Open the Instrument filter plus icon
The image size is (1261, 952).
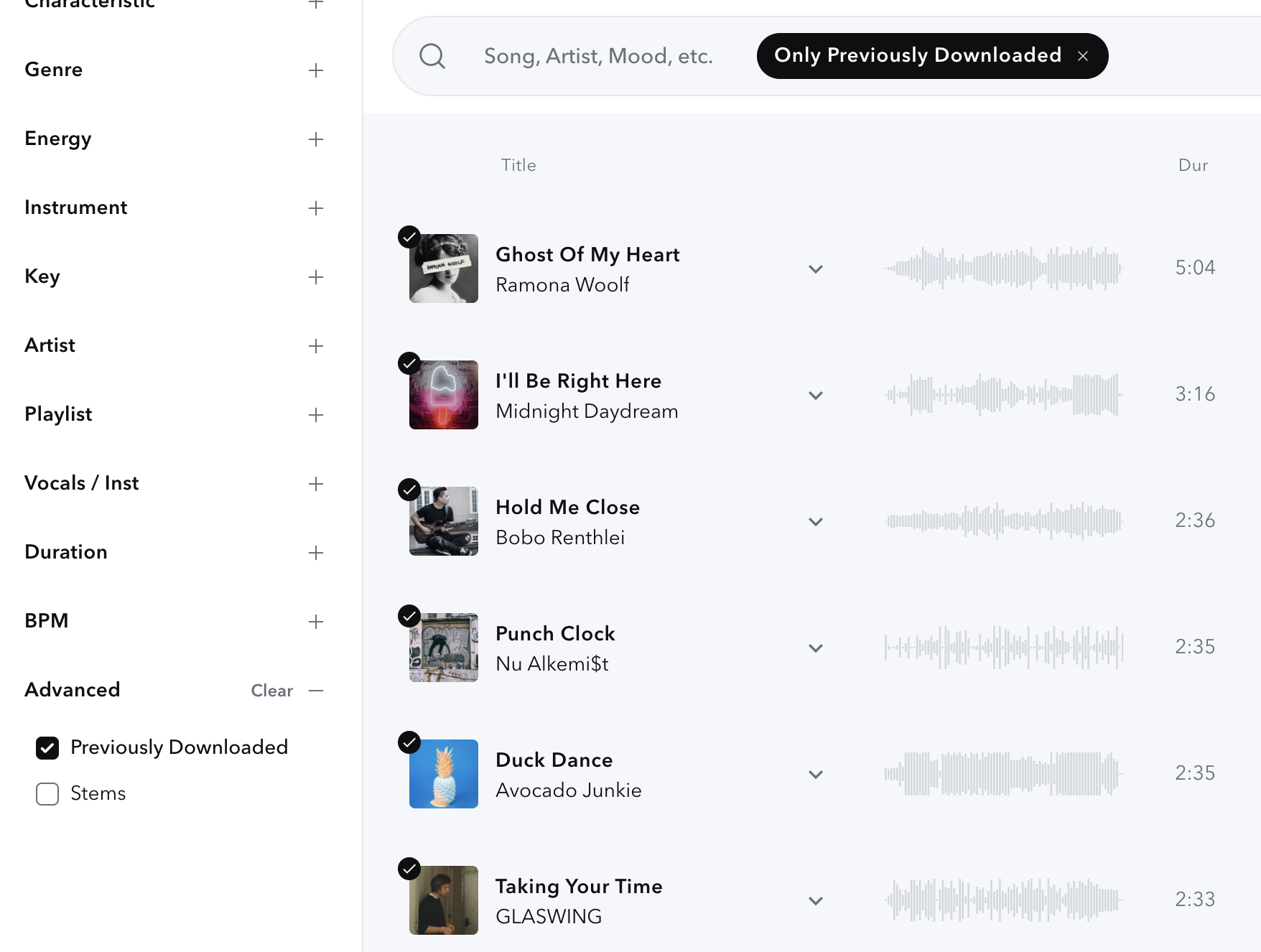pyautogui.click(x=316, y=208)
